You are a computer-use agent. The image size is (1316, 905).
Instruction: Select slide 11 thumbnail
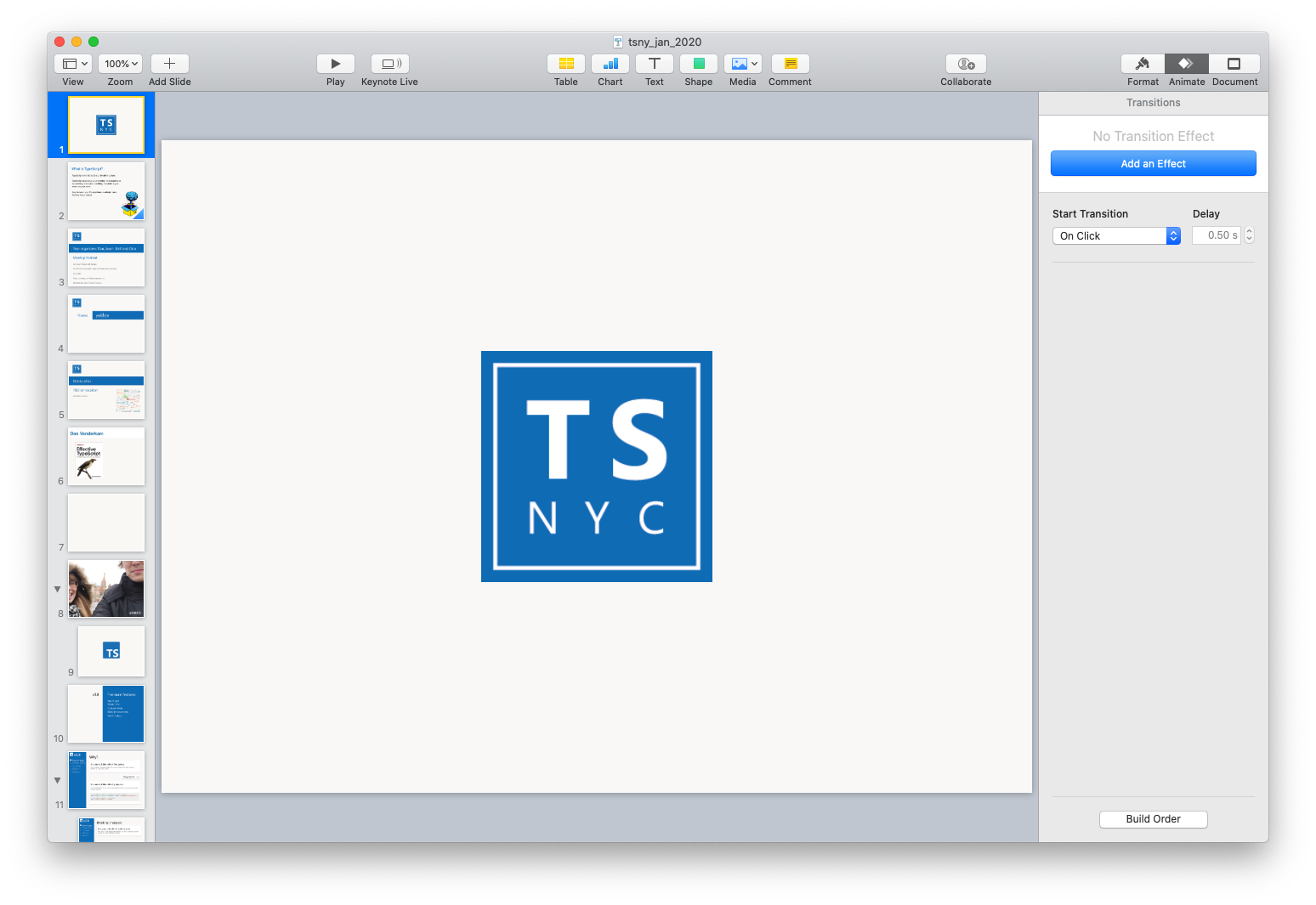[x=106, y=780]
